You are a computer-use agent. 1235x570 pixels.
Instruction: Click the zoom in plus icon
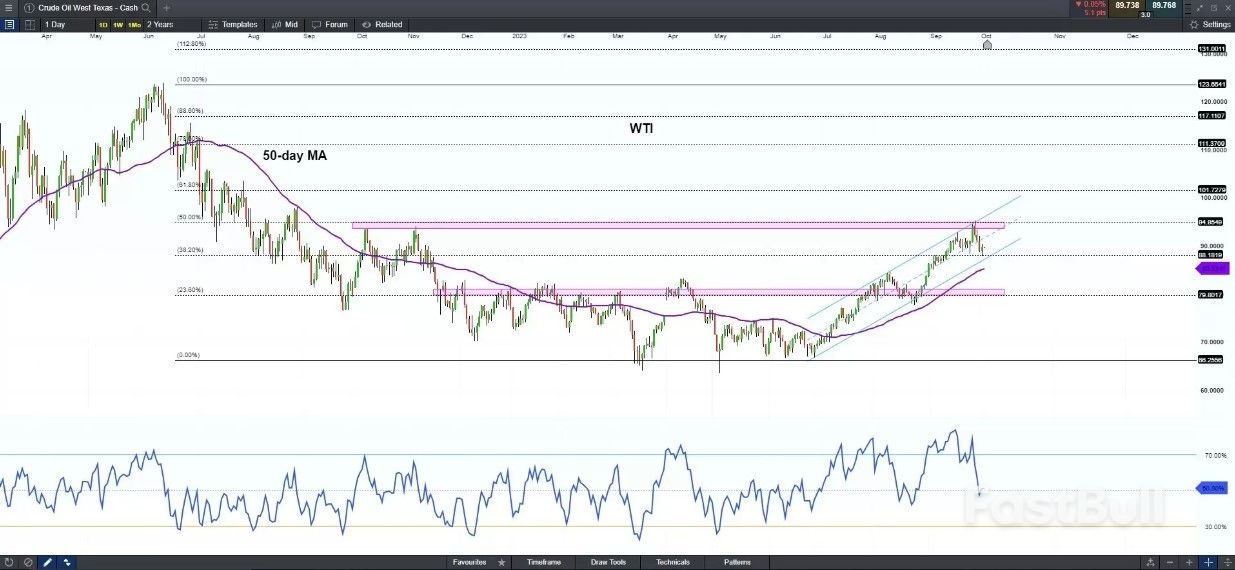click(1190, 562)
